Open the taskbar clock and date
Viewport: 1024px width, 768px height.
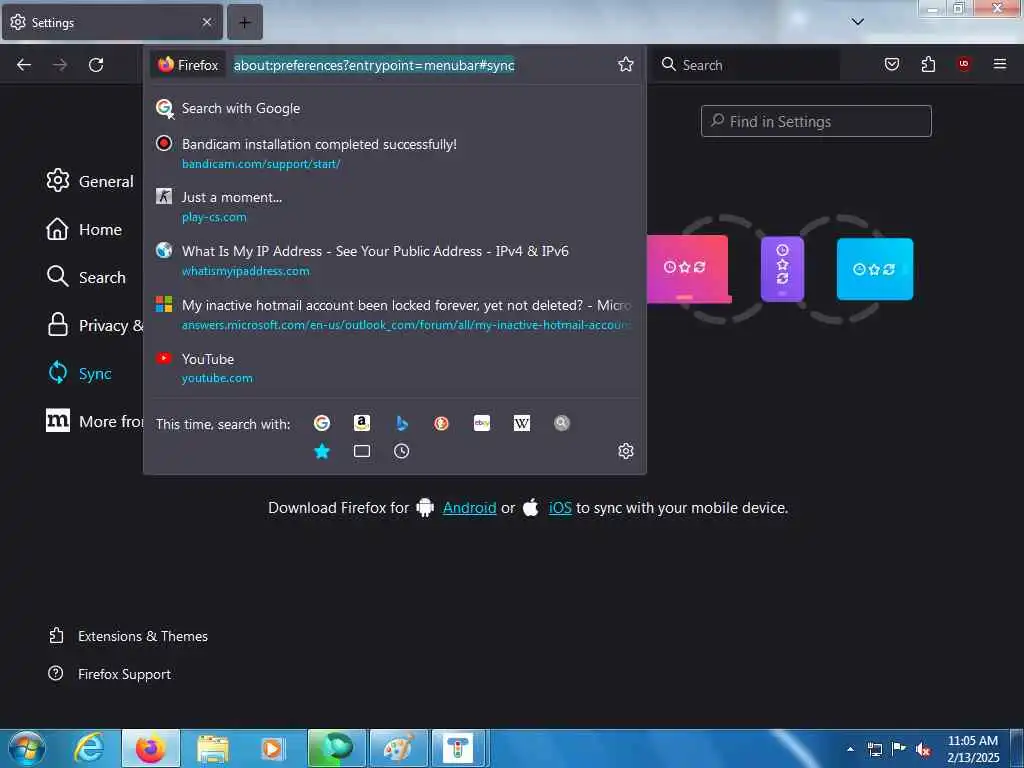coord(973,749)
